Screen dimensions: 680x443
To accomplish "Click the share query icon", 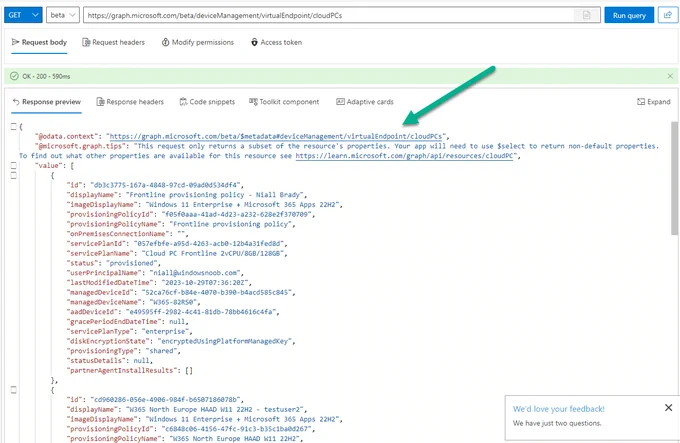I will [668, 15].
